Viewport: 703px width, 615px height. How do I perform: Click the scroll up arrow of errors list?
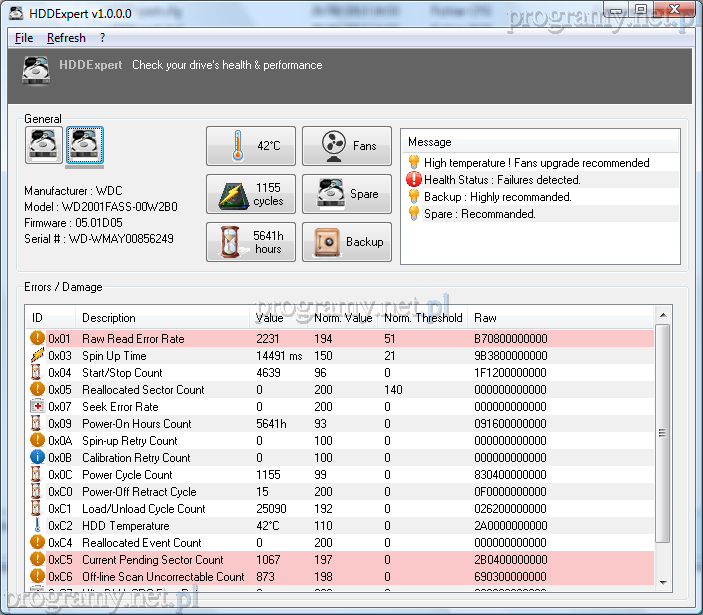(663, 316)
